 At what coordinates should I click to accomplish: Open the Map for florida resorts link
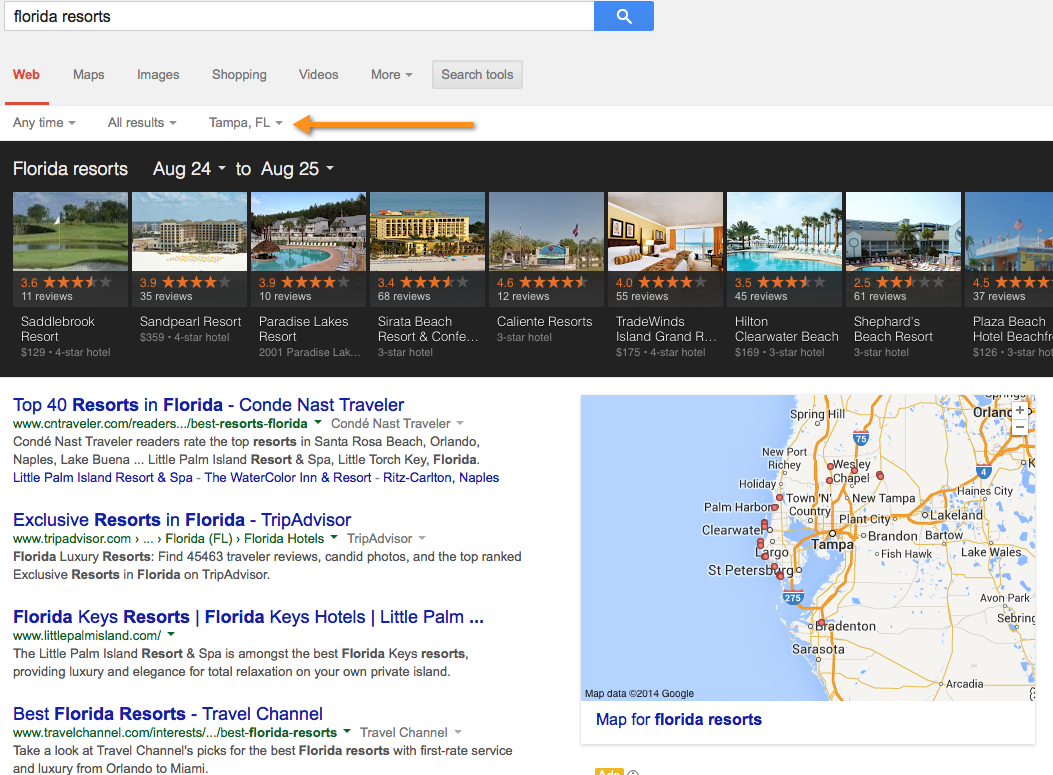[x=679, y=719]
